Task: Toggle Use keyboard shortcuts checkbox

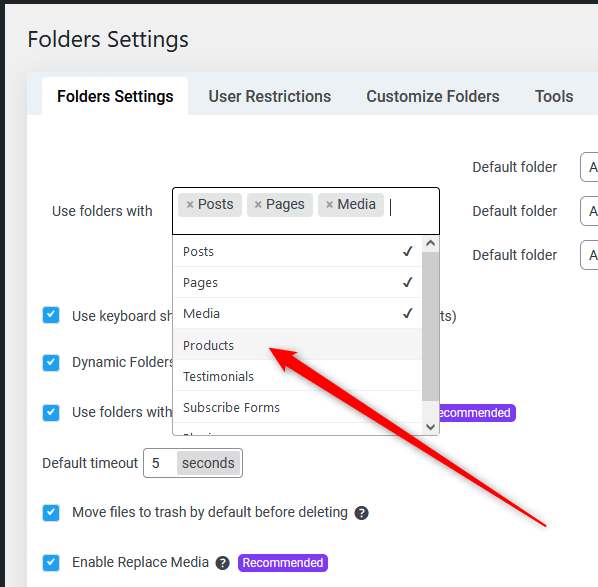Action: click(x=51, y=315)
